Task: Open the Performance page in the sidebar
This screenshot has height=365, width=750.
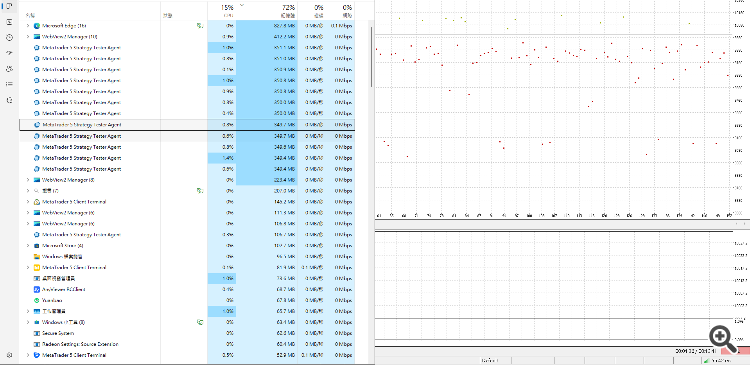Action: [9, 22]
